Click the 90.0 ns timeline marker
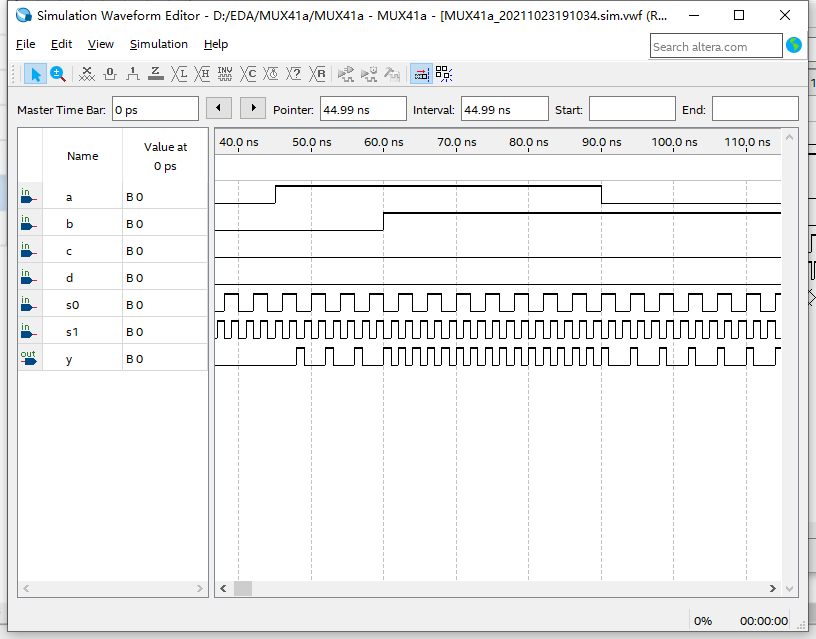This screenshot has width=816, height=639. point(602,142)
